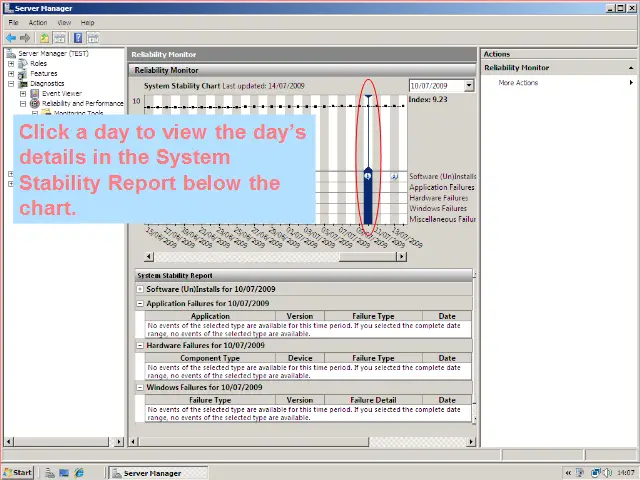
Task: Expand Software (Un)Installs for 10/07/2009 section
Action: tap(140, 289)
